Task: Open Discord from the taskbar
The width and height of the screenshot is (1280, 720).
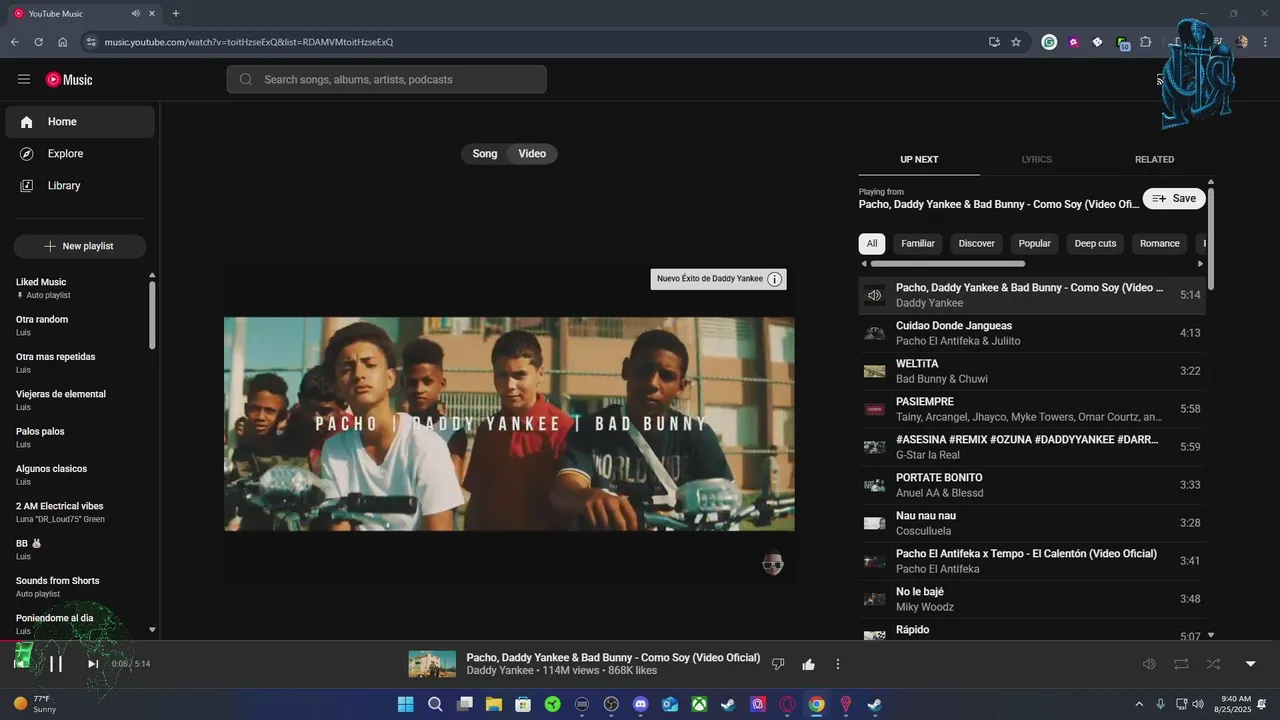Action: click(x=641, y=704)
